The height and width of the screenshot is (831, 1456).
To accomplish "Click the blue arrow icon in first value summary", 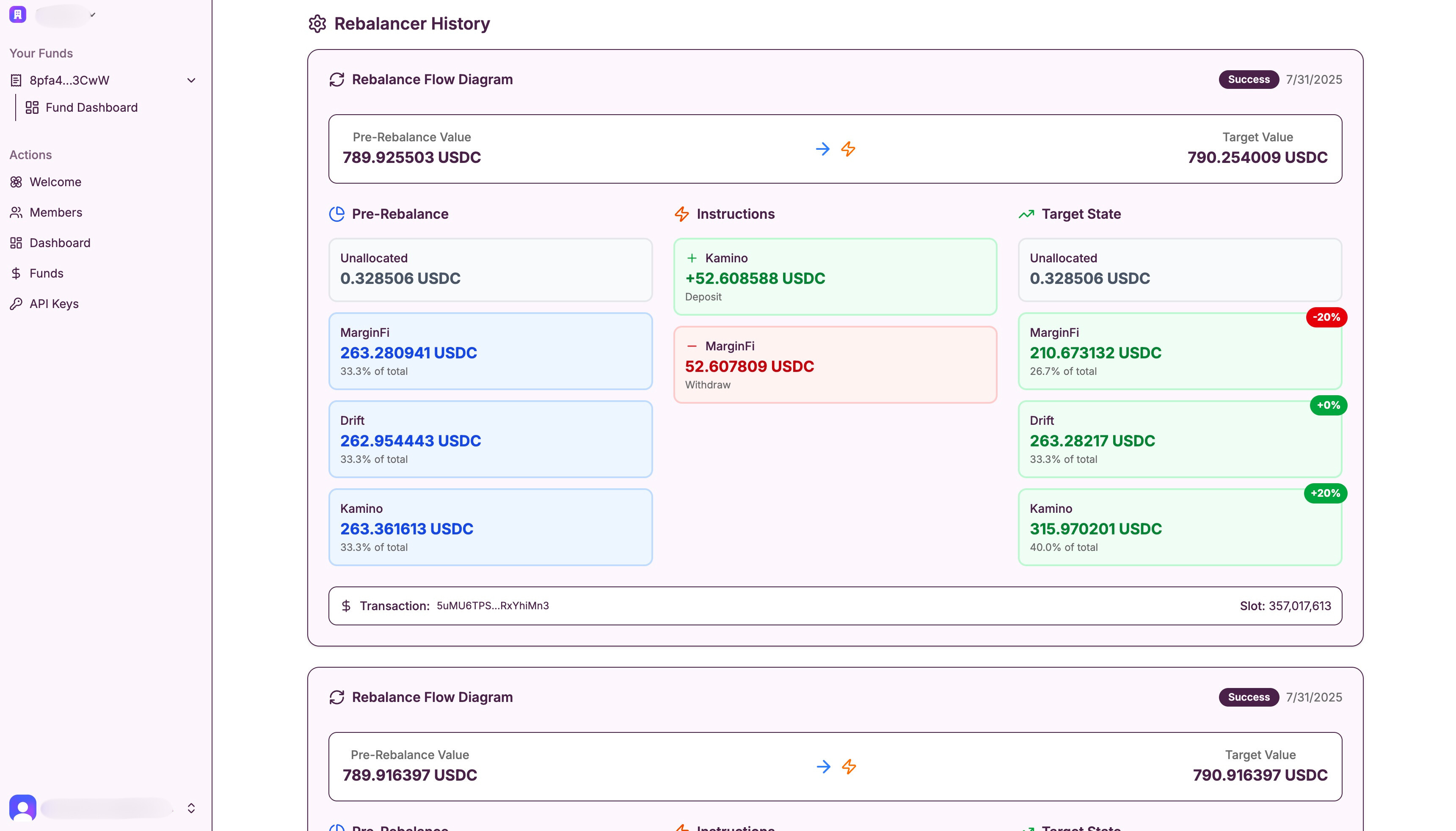I will [822, 149].
